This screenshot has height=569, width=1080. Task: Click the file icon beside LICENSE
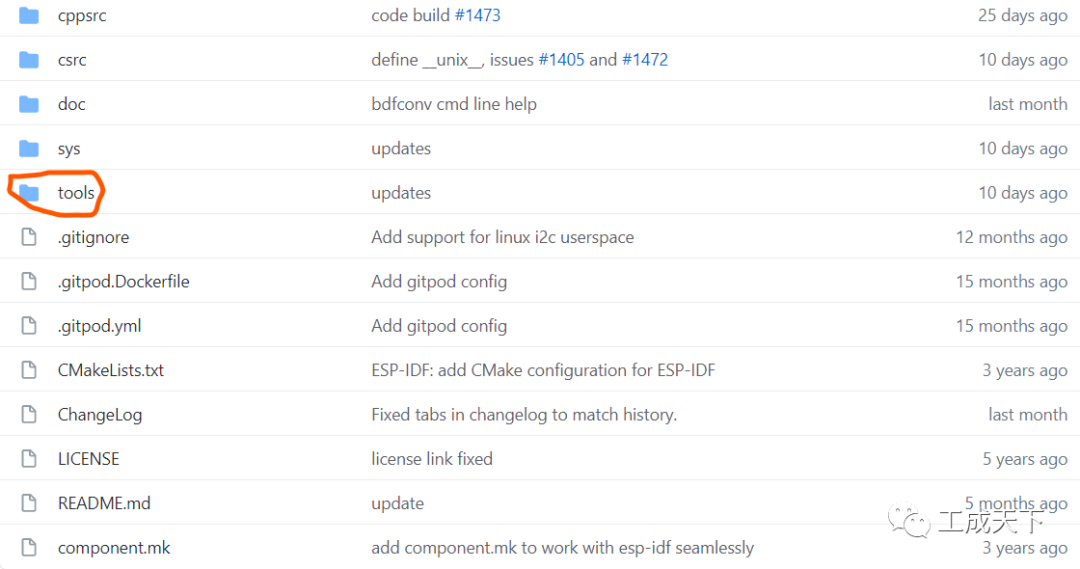29,459
